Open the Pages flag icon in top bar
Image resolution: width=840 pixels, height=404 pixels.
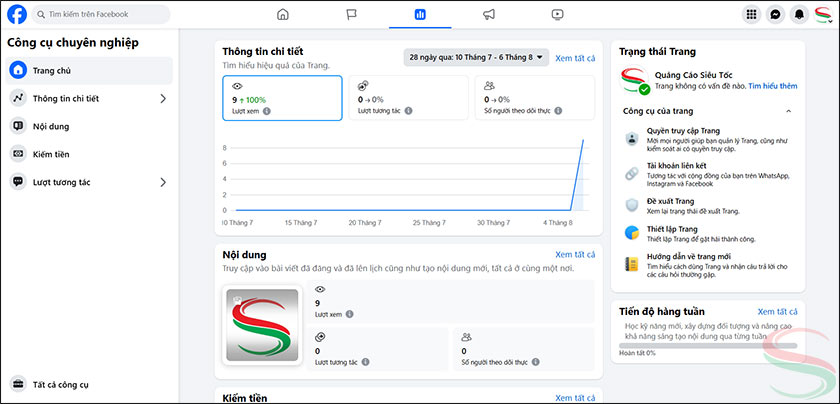(351, 15)
